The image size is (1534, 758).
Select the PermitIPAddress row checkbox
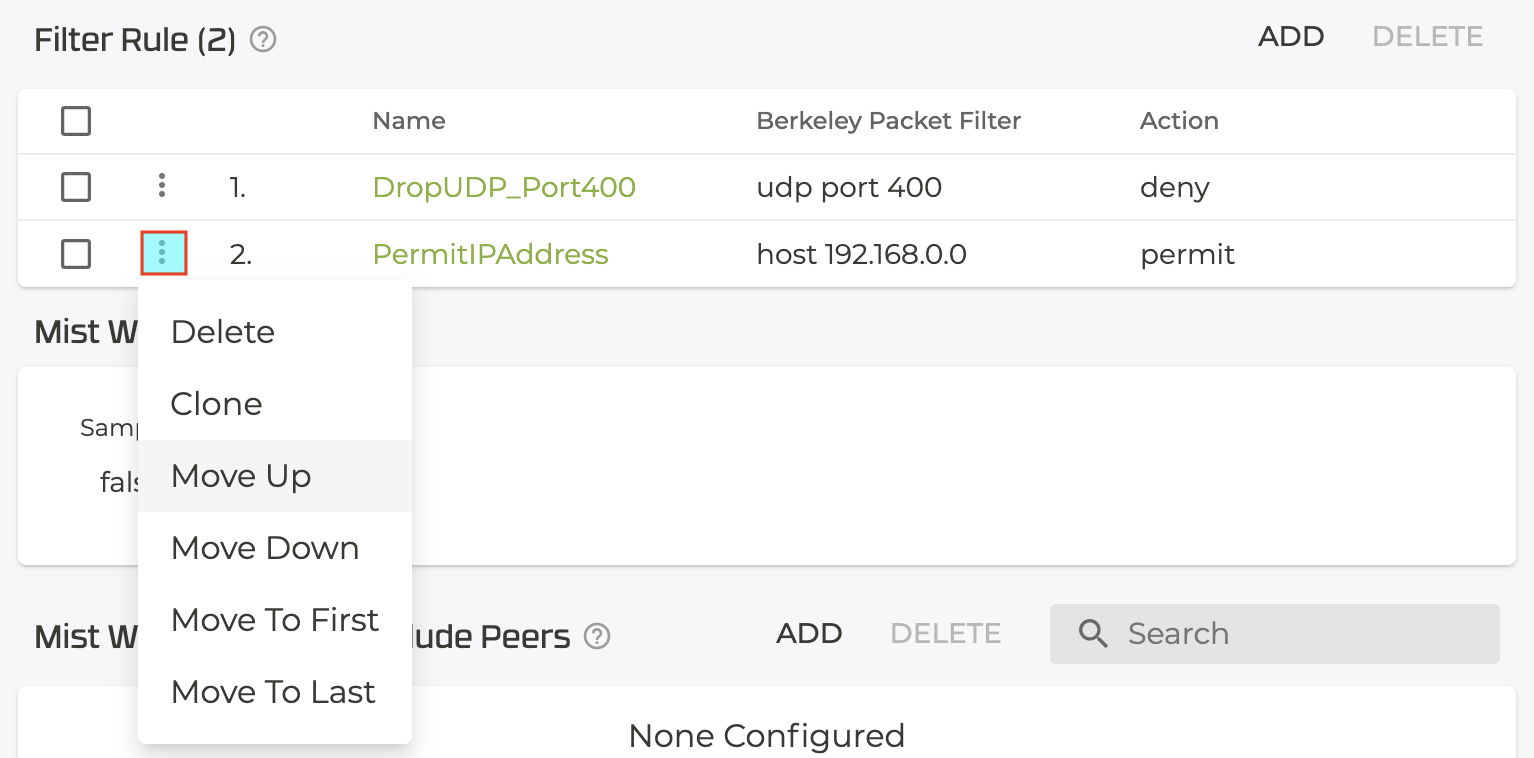76,254
